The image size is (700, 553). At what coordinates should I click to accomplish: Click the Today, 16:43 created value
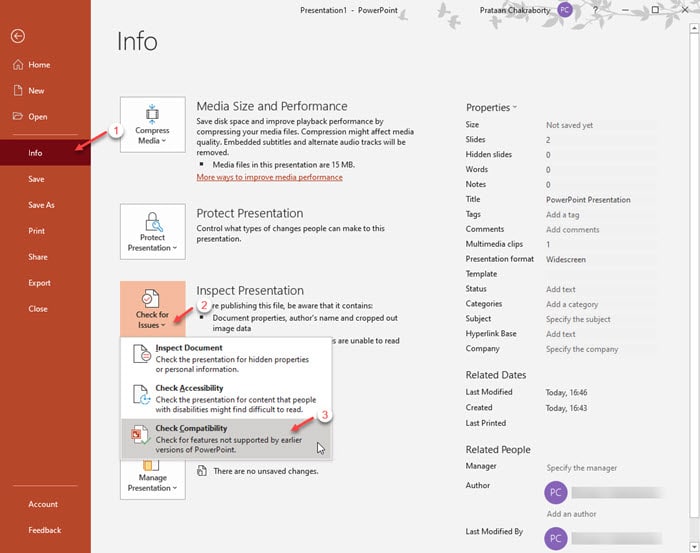pyautogui.click(x=566, y=408)
